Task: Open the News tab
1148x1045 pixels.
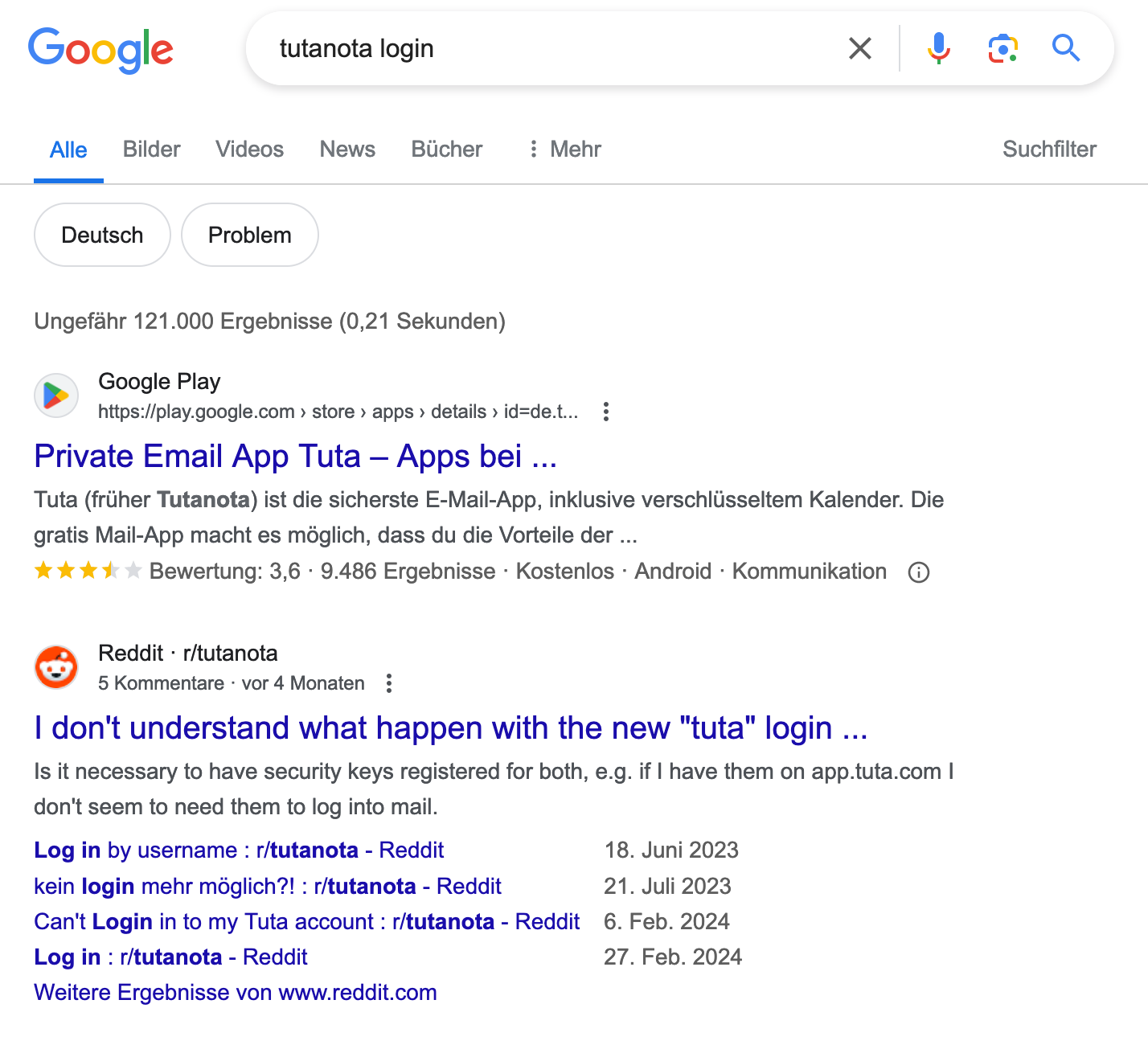Action: point(347,150)
